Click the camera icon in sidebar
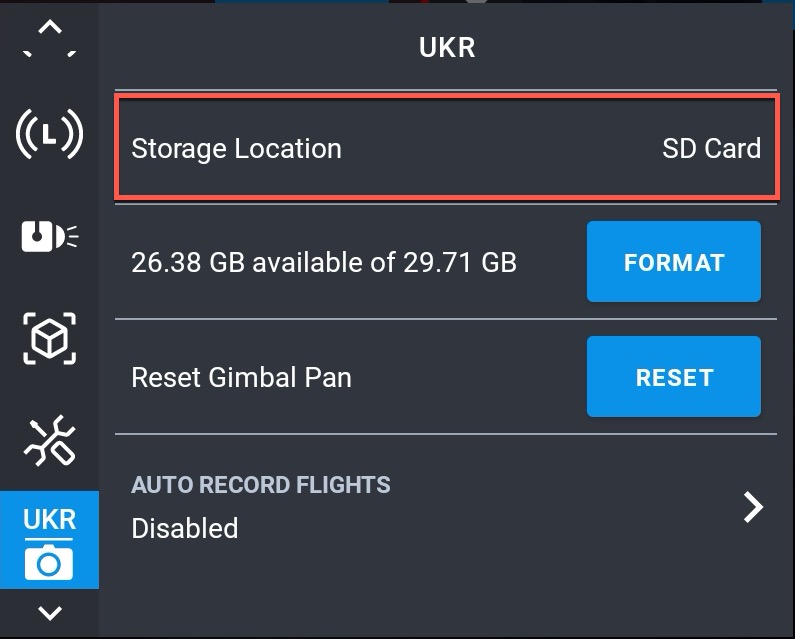This screenshot has height=639, width=795. coord(49,564)
